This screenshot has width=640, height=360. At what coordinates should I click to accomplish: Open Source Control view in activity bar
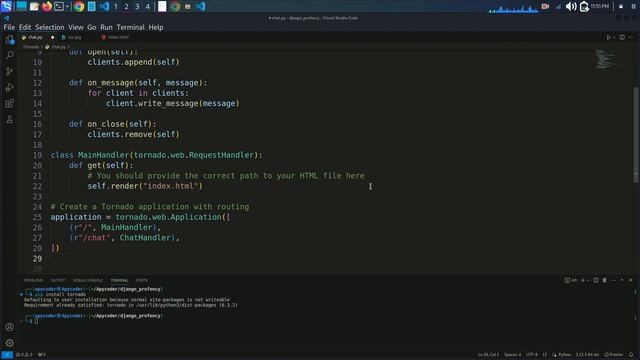pyautogui.click(x=10, y=71)
